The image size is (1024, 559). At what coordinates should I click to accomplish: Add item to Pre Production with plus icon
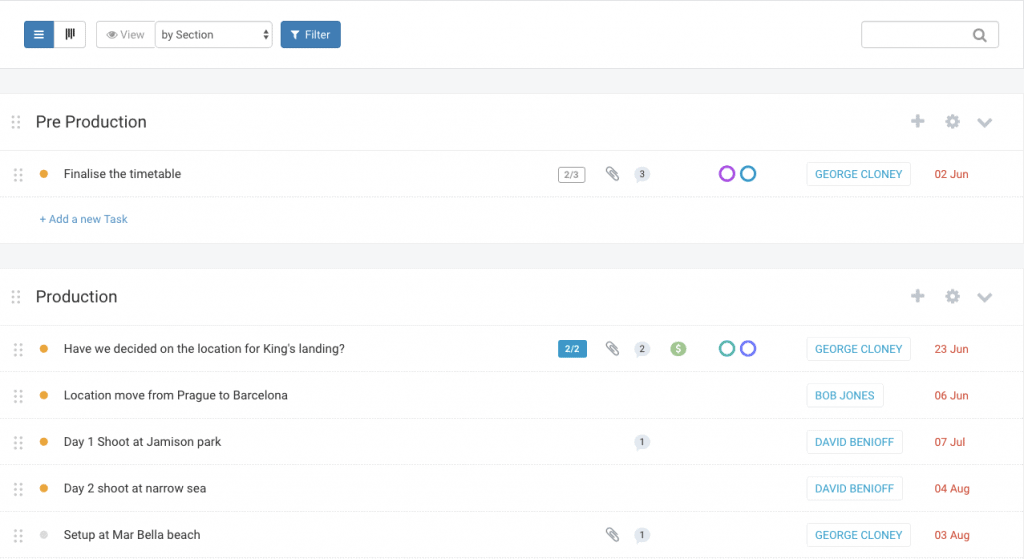coord(918,121)
